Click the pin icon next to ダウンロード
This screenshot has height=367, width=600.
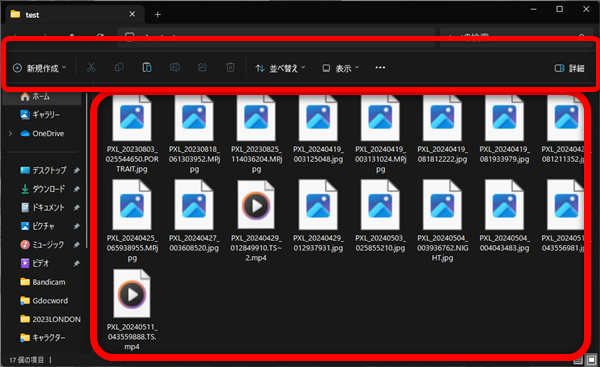(x=77, y=189)
